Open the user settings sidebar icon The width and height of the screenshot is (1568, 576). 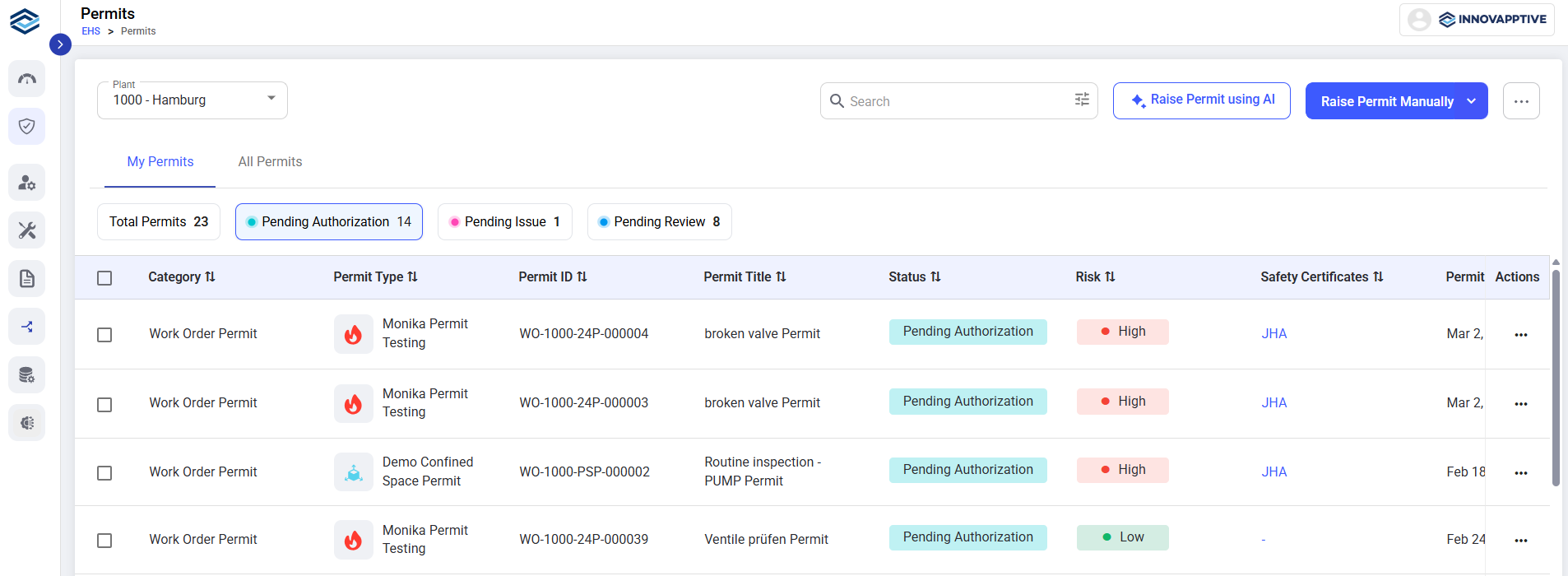(x=27, y=183)
